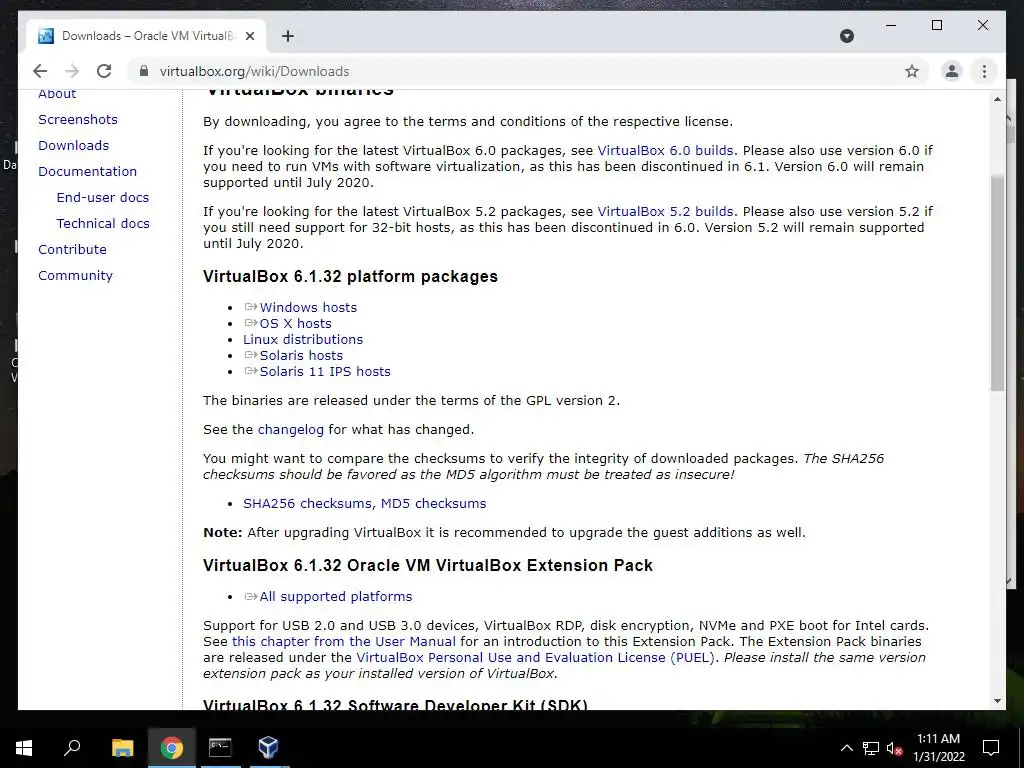This screenshot has width=1024, height=768.
Task: Open the network status tray icon
Action: click(x=871, y=748)
